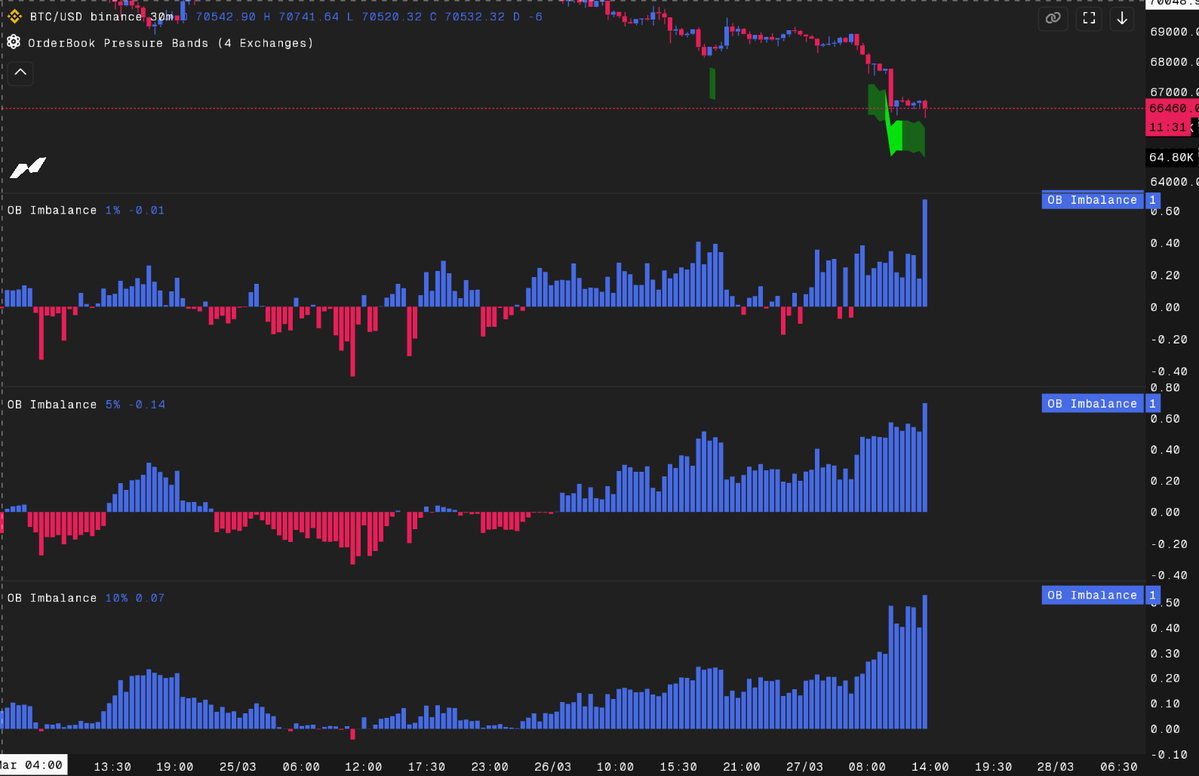Image resolution: width=1199 pixels, height=776 pixels.
Task: Click OrderBook Pressure Bands (4 Exchanges) label
Action: tap(171, 43)
